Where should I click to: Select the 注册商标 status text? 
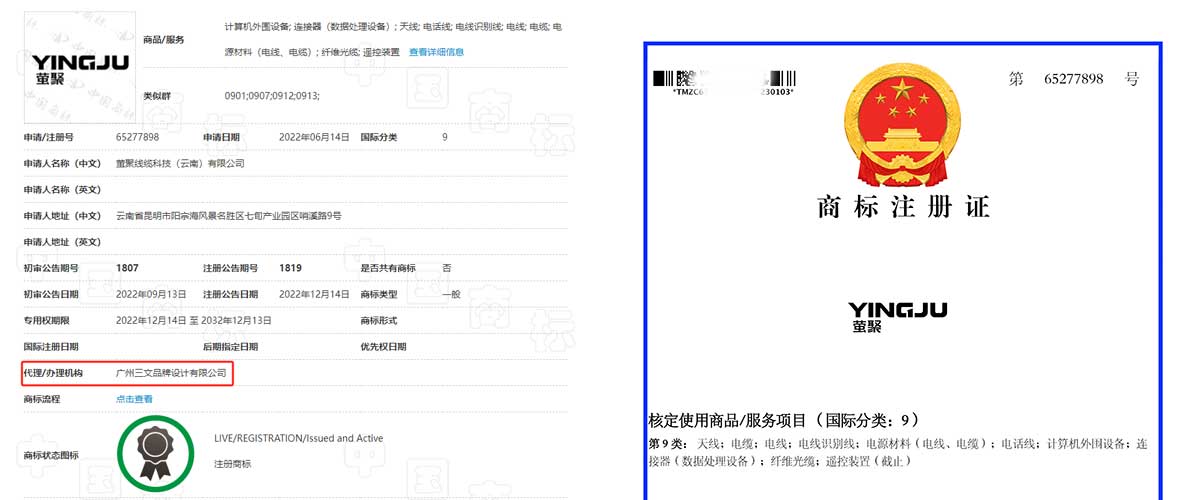click(x=232, y=464)
